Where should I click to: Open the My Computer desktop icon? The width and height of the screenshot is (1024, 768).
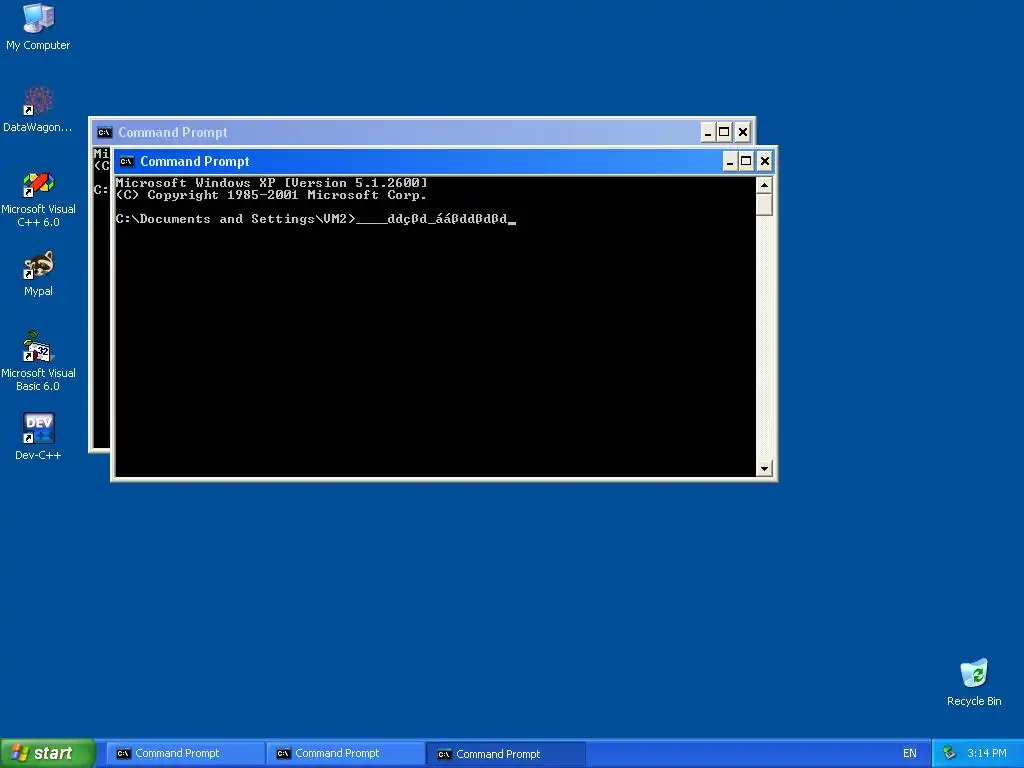point(38,26)
